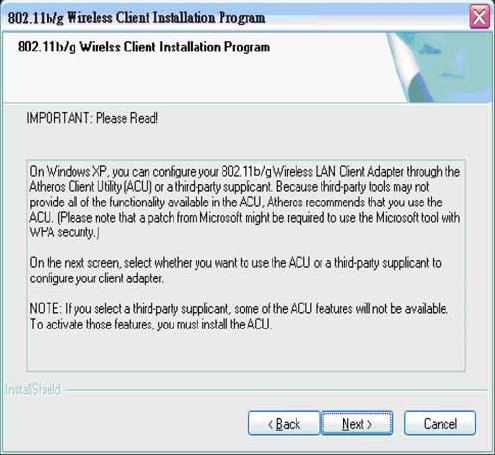Click the empty area inside the notice text box

click(246, 352)
